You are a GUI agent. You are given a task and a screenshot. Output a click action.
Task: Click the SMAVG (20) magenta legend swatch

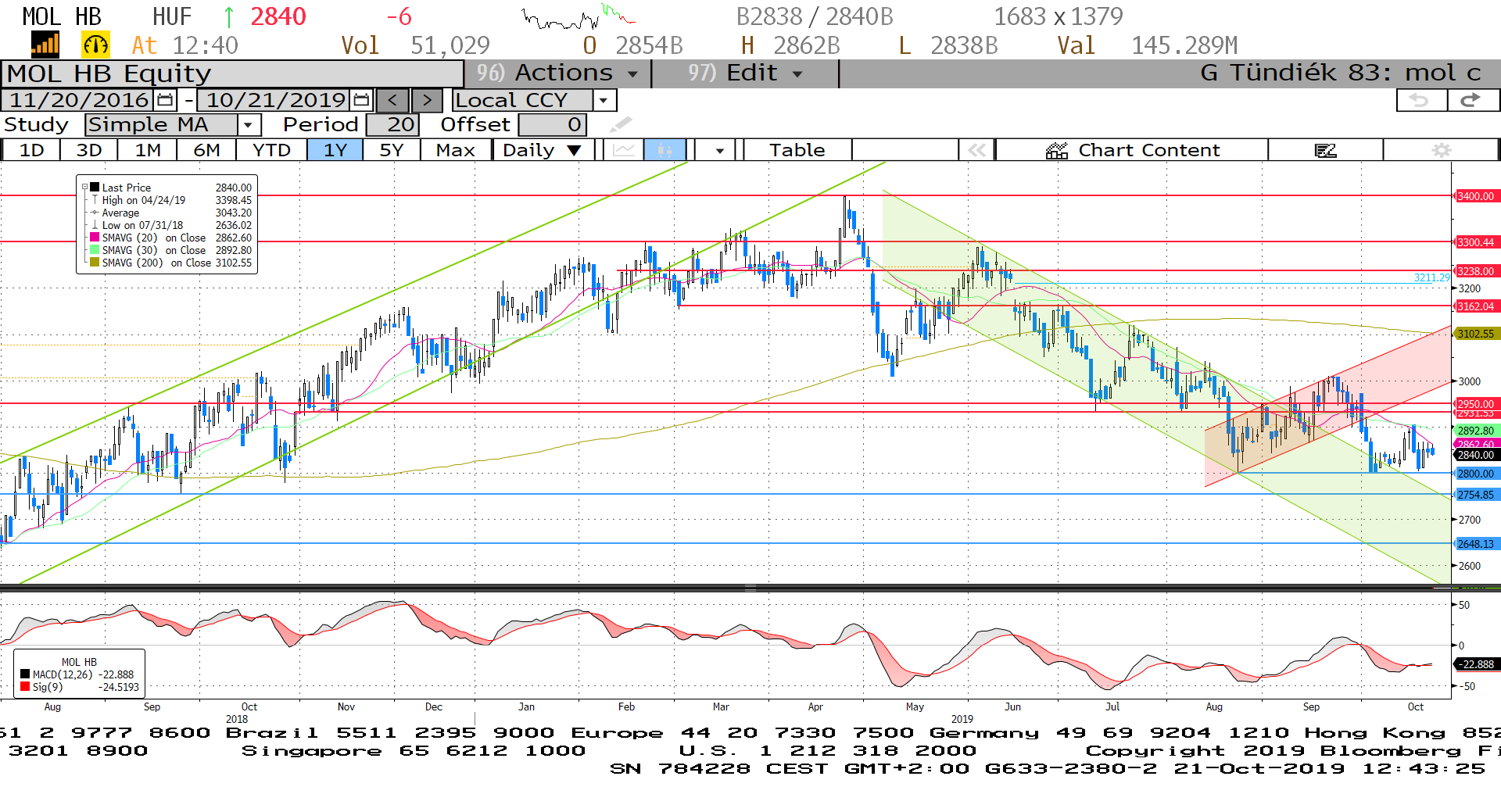(x=95, y=238)
